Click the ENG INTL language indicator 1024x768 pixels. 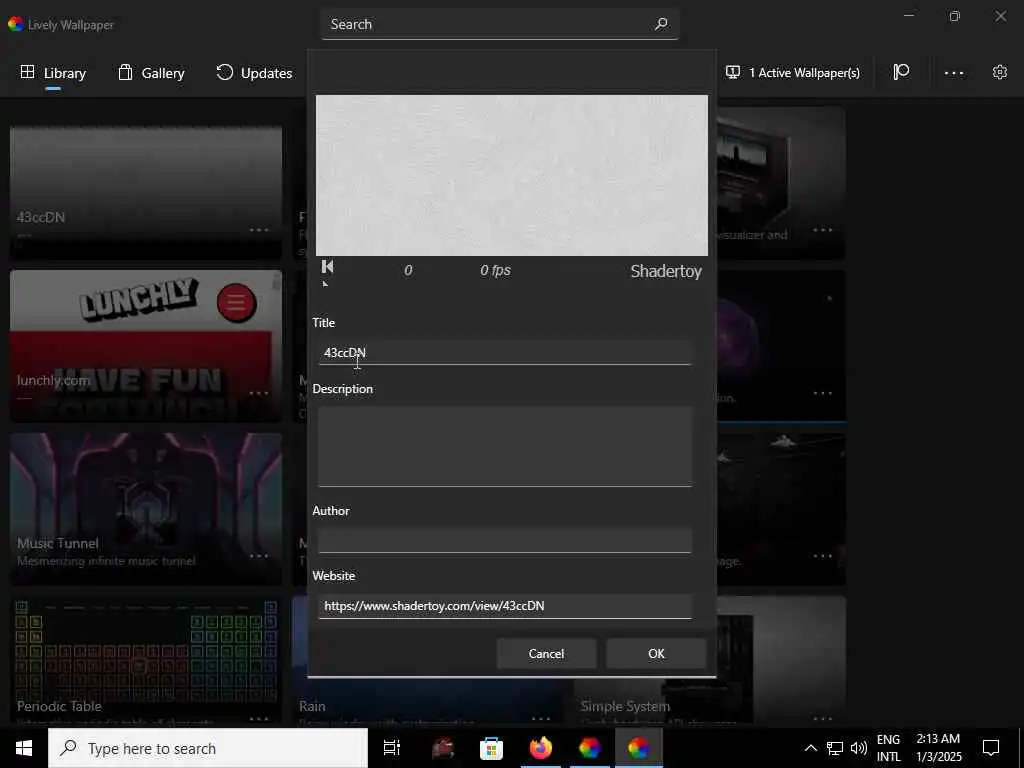click(888, 748)
